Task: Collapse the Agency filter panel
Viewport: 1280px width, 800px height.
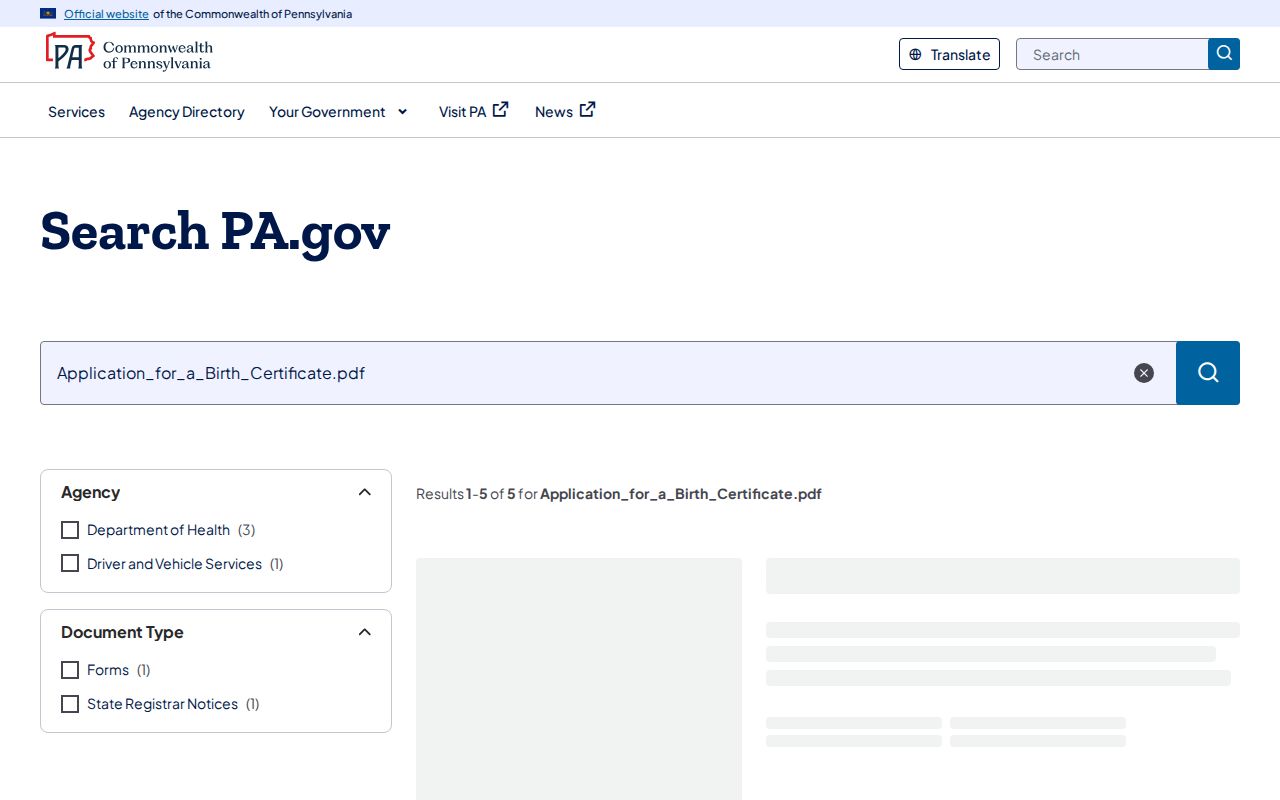Action: (x=365, y=492)
